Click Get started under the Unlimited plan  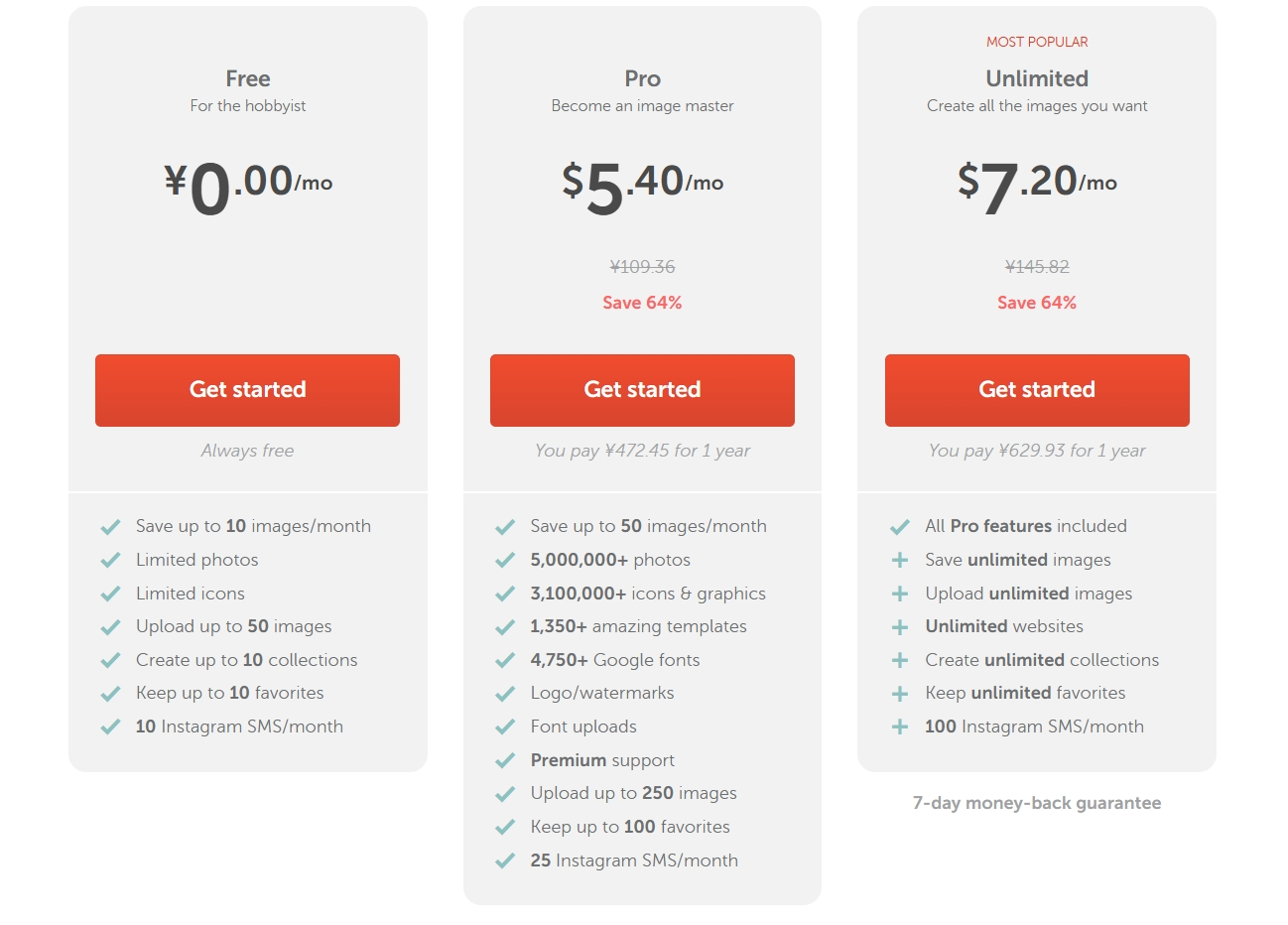click(x=1037, y=390)
